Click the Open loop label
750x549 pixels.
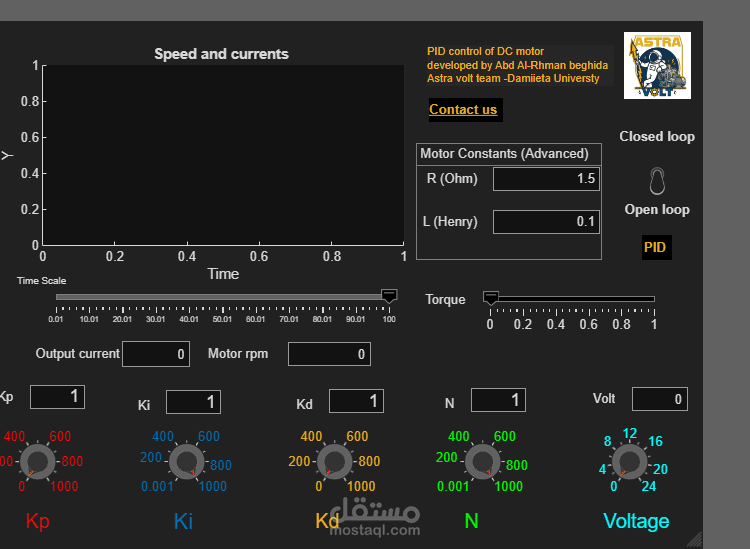coord(657,209)
